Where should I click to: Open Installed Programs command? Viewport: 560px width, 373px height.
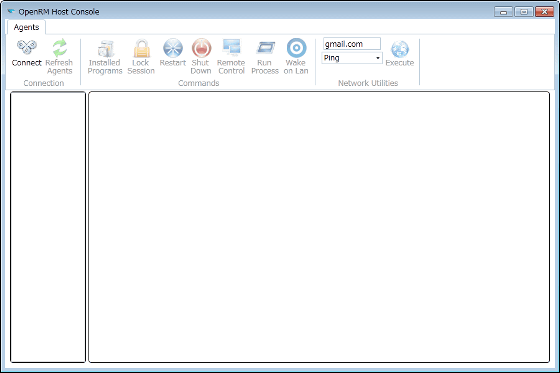pyautogui.click(x=105, y=56)
